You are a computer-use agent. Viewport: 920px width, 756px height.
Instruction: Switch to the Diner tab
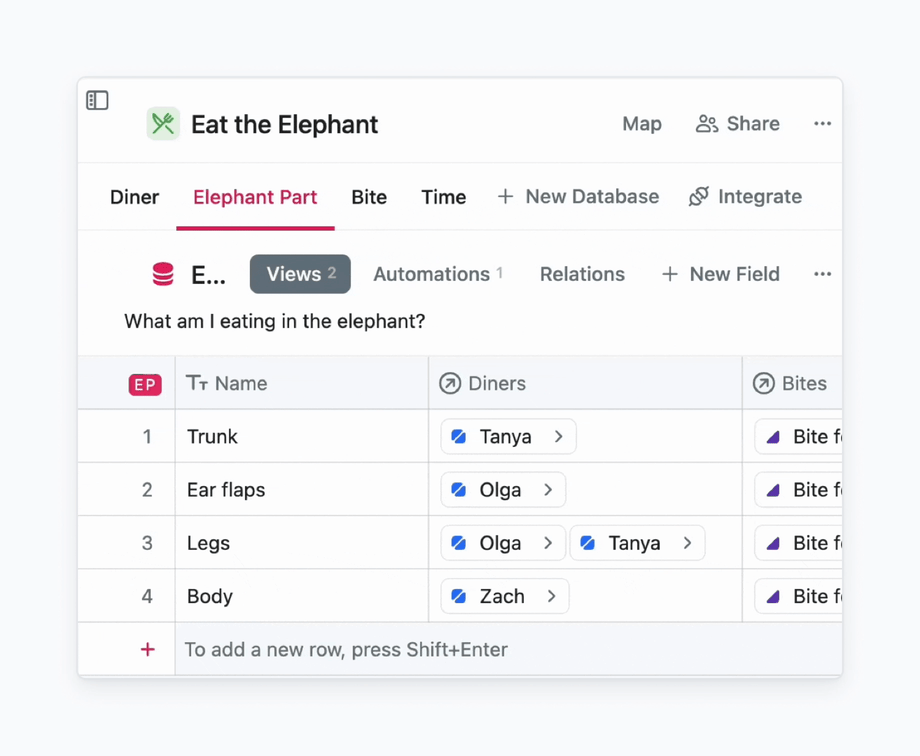point(134,197)
